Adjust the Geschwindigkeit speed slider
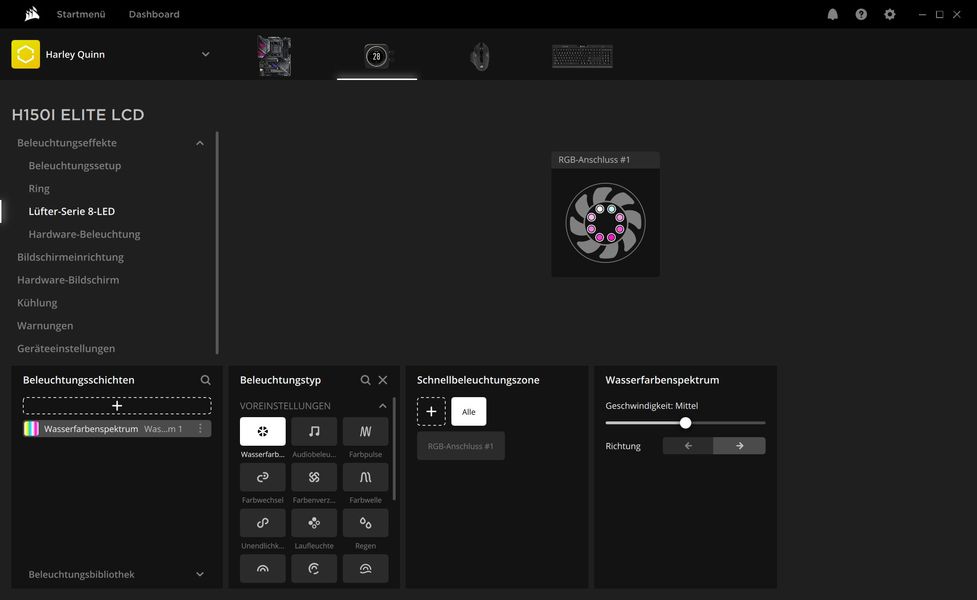 685,423
